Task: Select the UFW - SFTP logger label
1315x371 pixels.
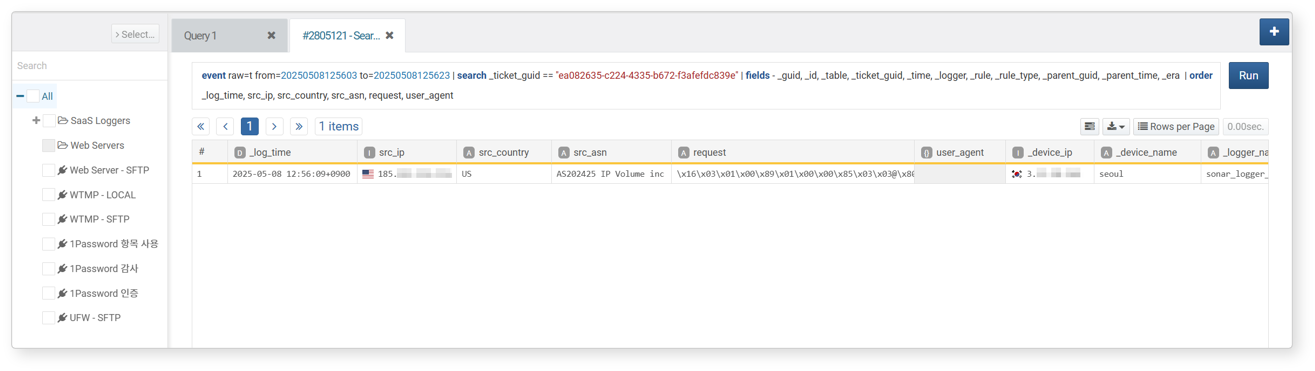Action: (x=95, y=318)
